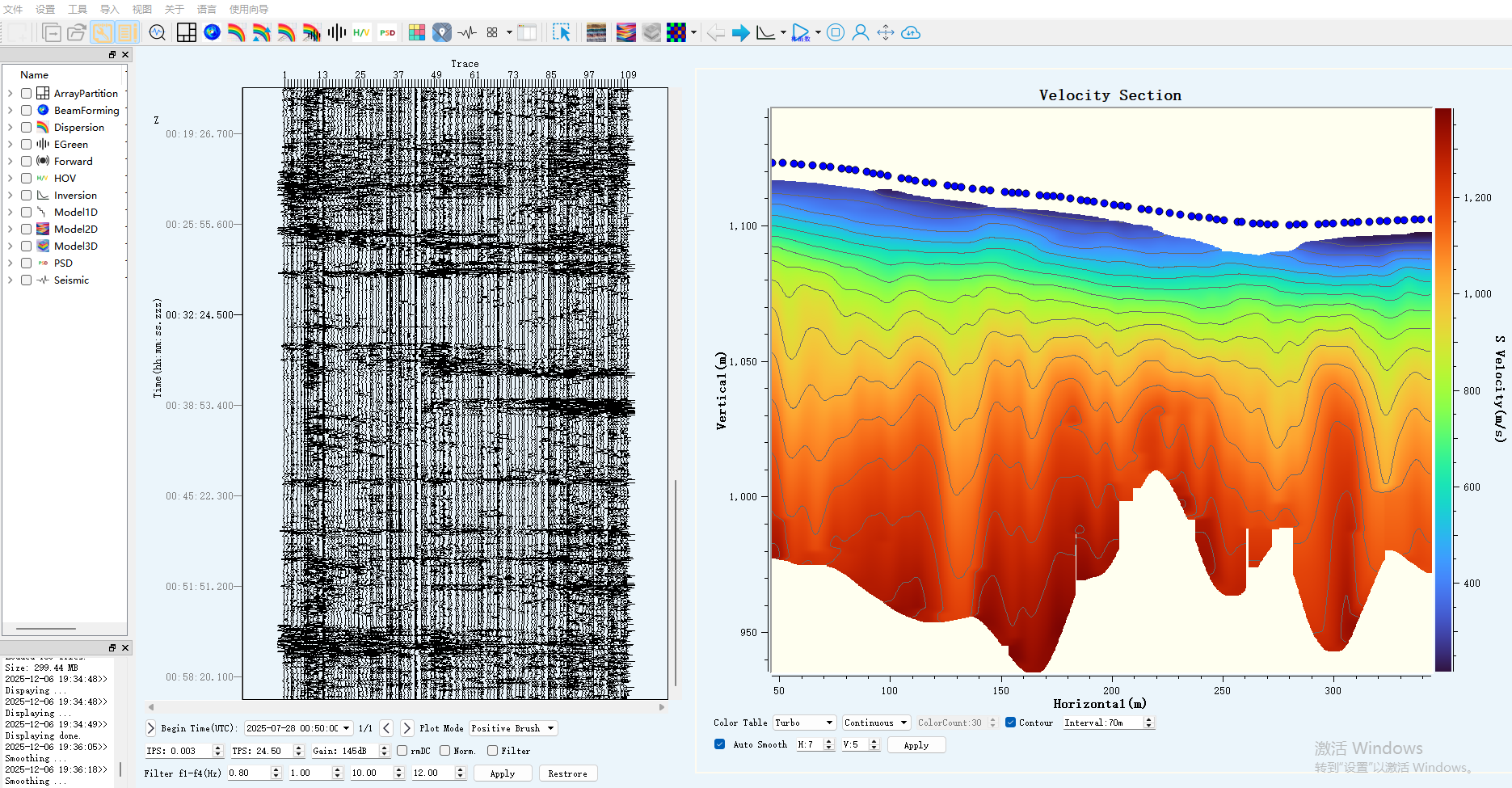Expand the Inversion tree node
The image size is (1512, 788).
click(x=10, y=196)
